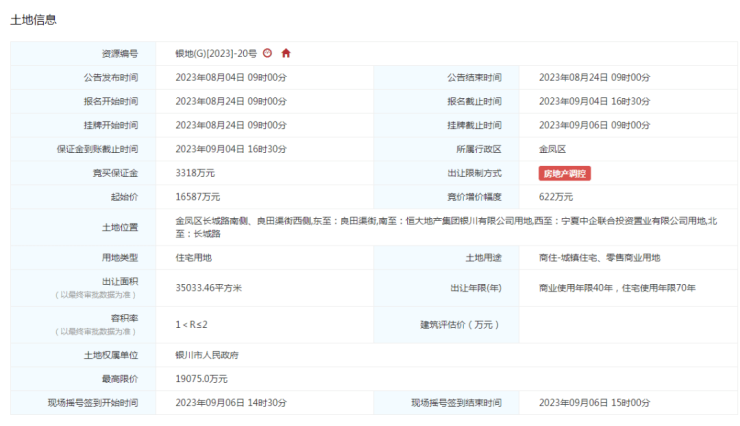Image resolution: width=740 pixels, height=426 pixels.
Task: Click the red 房地产调控 tag
Action: point(565,173)
